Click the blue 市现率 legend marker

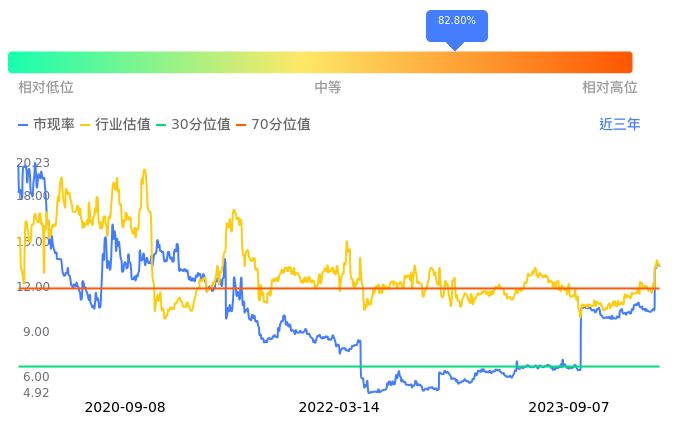click(x=24, y=125)
